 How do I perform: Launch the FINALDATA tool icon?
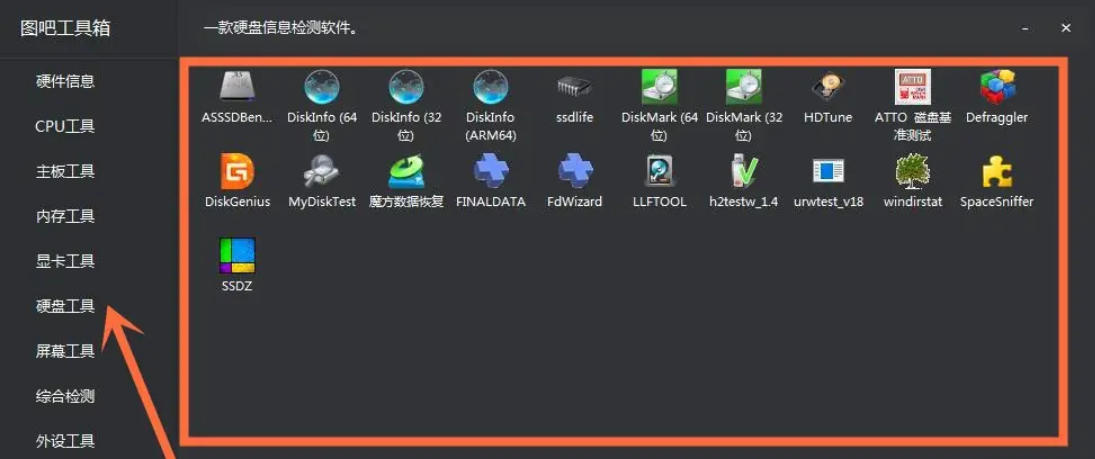491,171
